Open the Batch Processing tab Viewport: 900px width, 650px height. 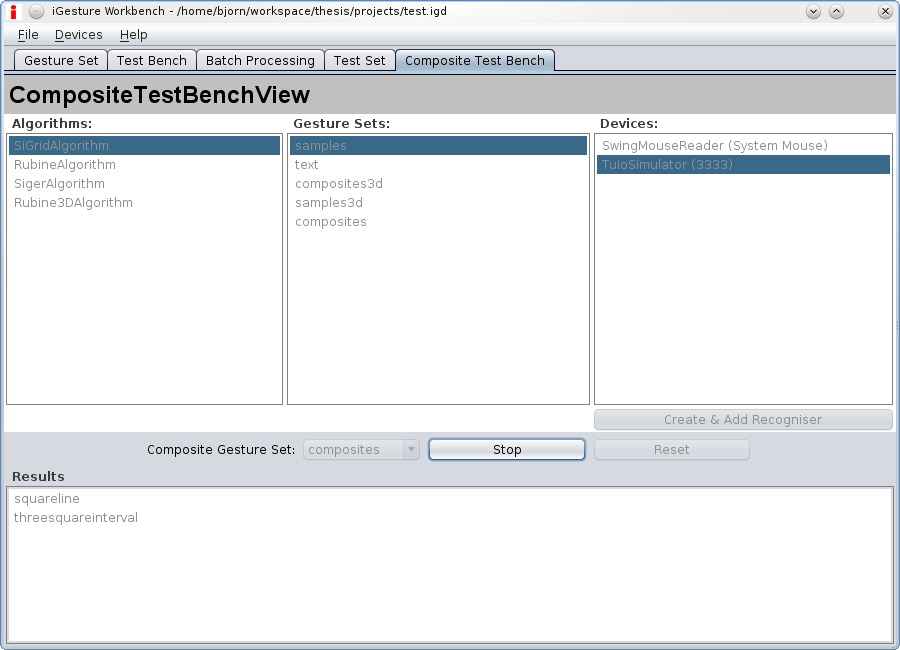[x=260, y=61]
